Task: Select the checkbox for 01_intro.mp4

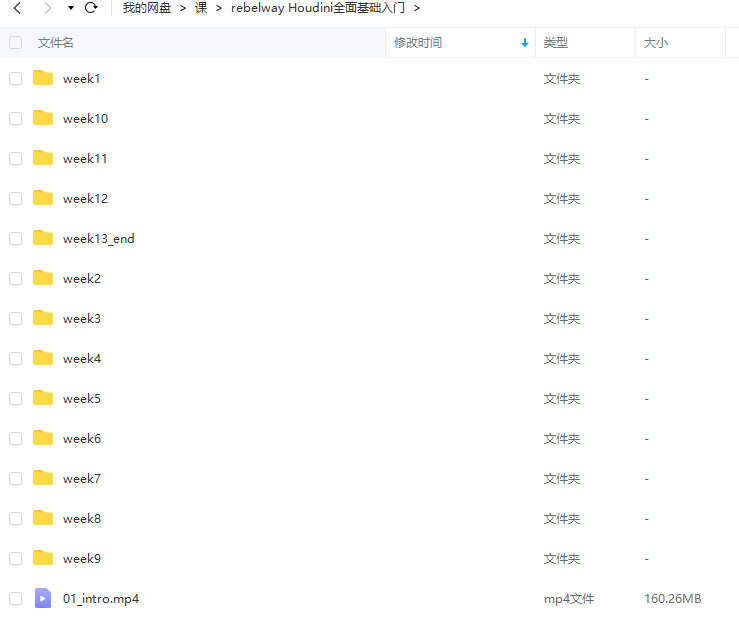Action: pos(15,598)
